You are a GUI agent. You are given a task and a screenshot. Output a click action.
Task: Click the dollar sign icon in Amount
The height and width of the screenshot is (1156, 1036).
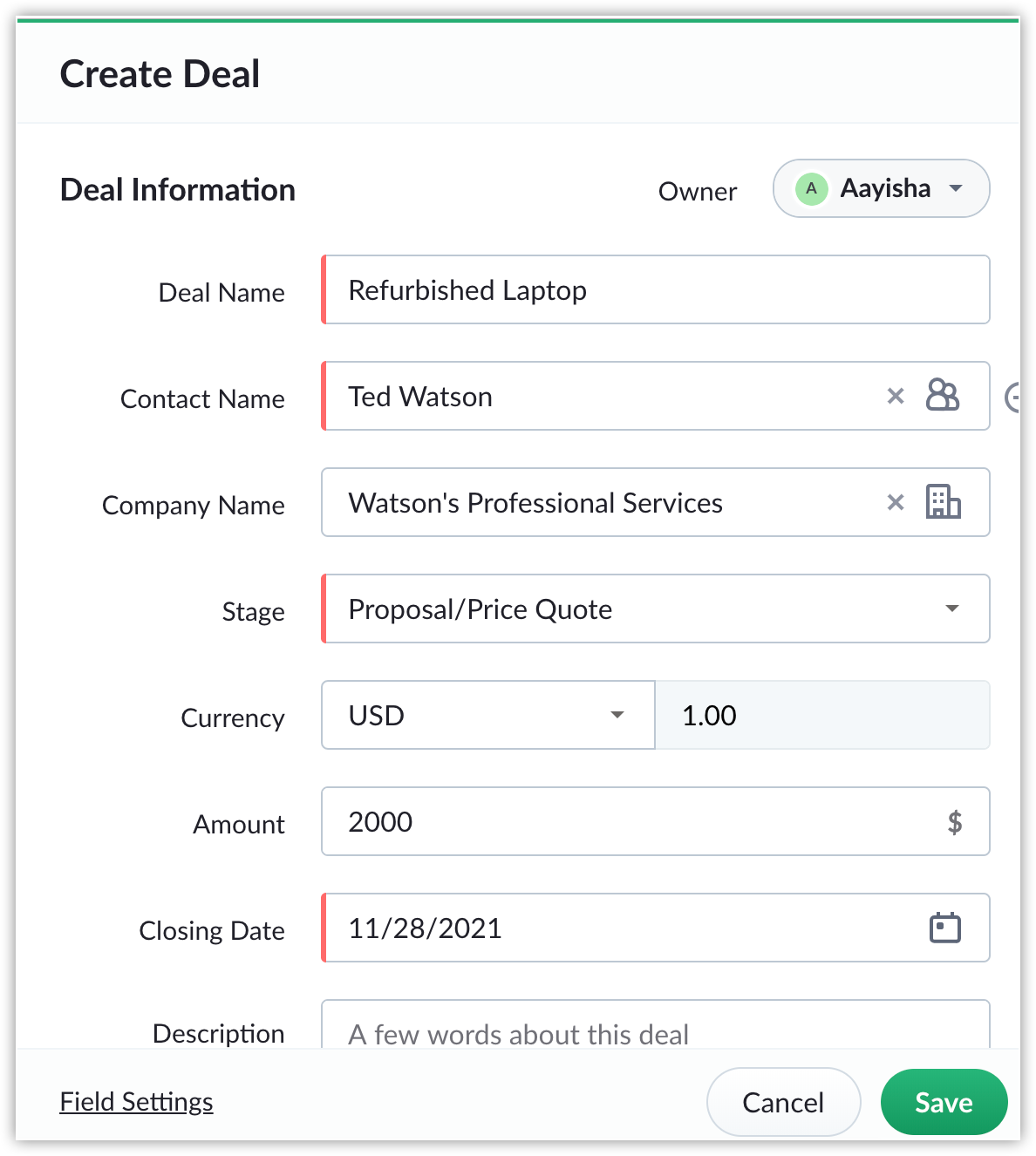(955, 822)
